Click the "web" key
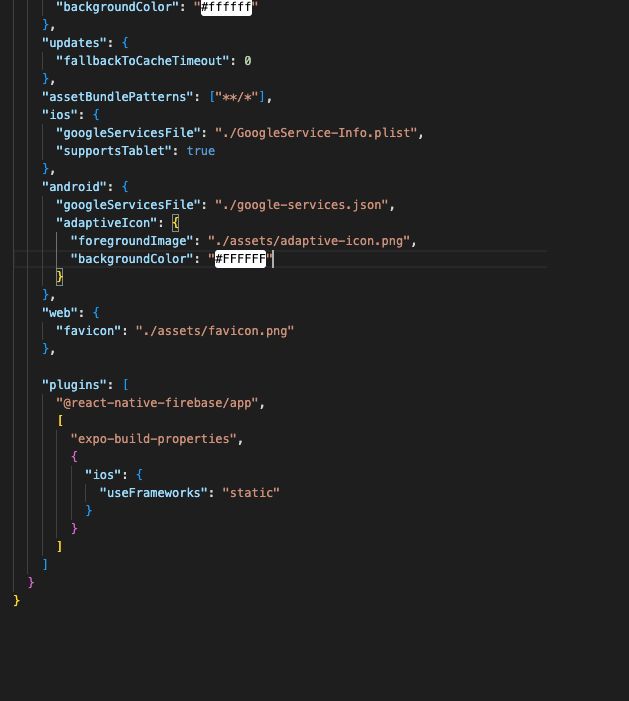 point(60,313)
